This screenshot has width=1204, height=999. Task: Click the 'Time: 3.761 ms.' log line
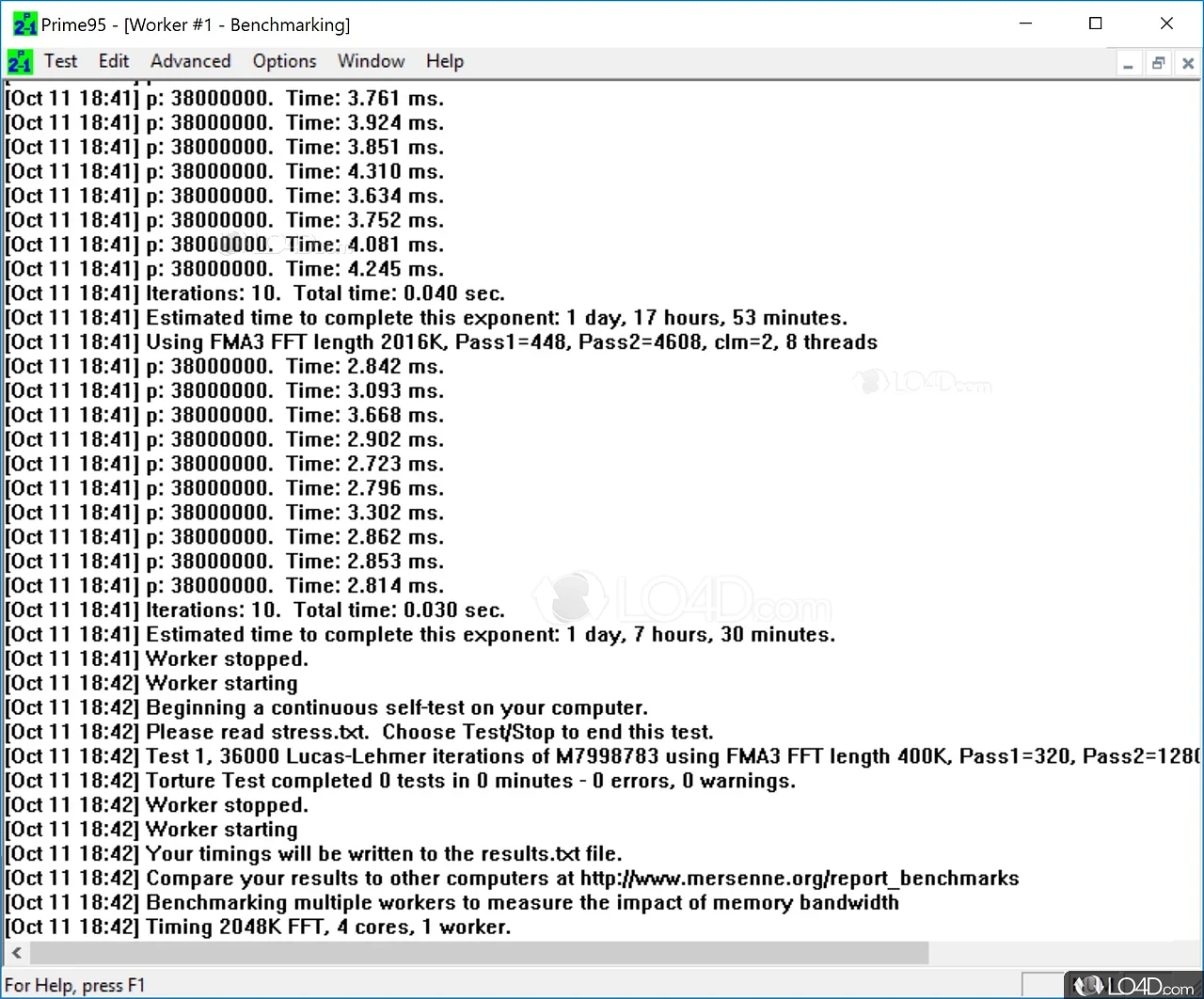coord(225,99)
